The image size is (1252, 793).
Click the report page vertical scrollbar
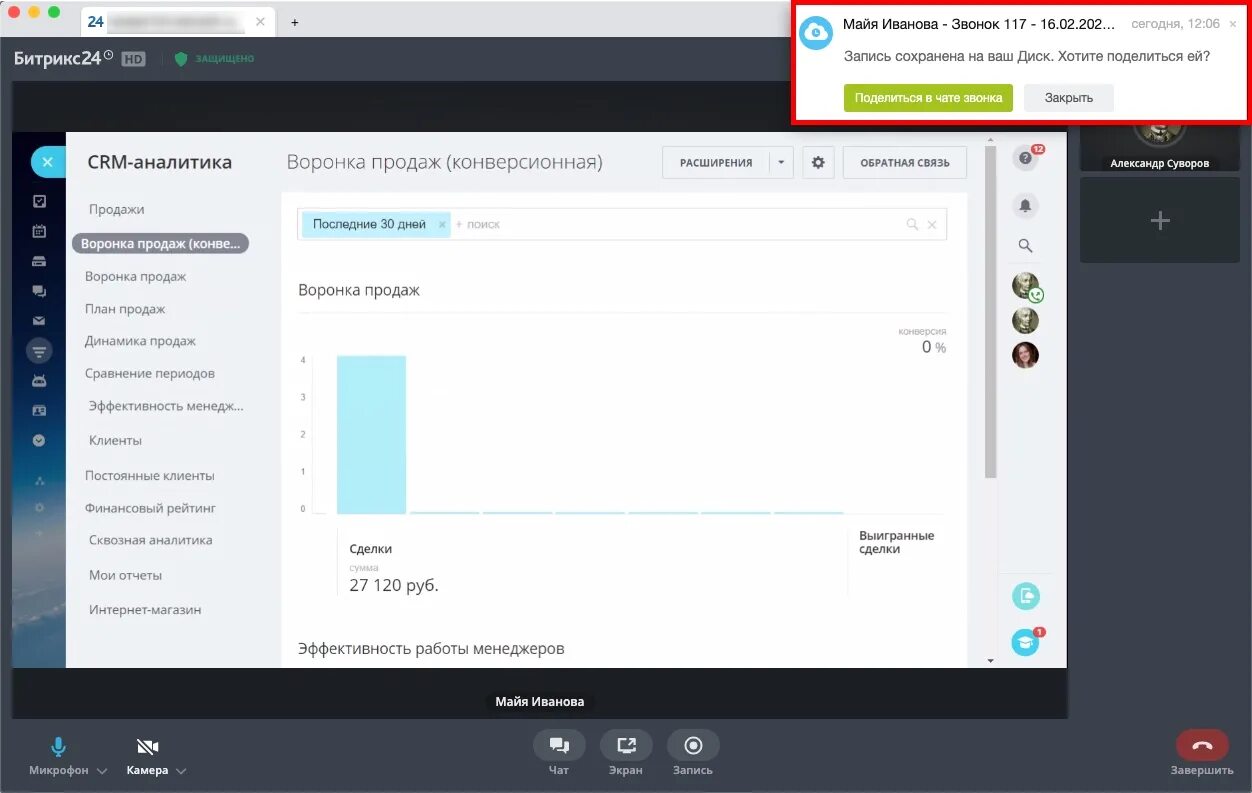pos(991,313)
